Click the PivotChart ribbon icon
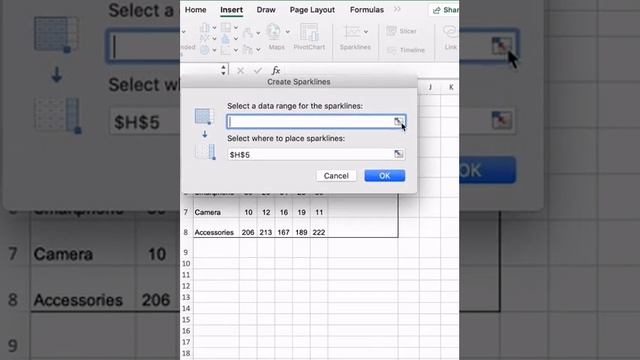Viewport: 640px width, 360px height. (309, 32)
